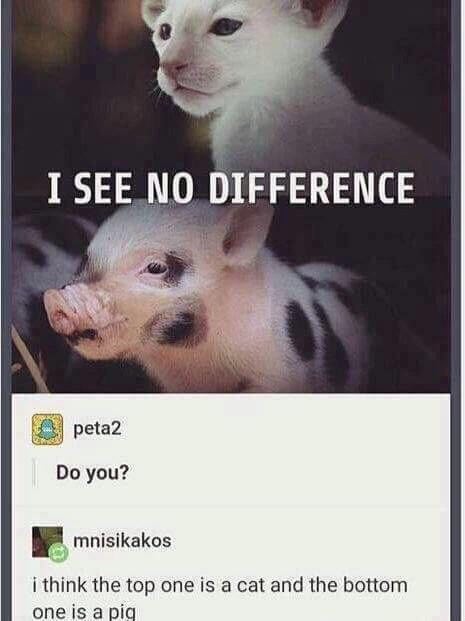465x621 pixels.
Task: Visit the mnisikakos blog username
Action: coord(122,541)
